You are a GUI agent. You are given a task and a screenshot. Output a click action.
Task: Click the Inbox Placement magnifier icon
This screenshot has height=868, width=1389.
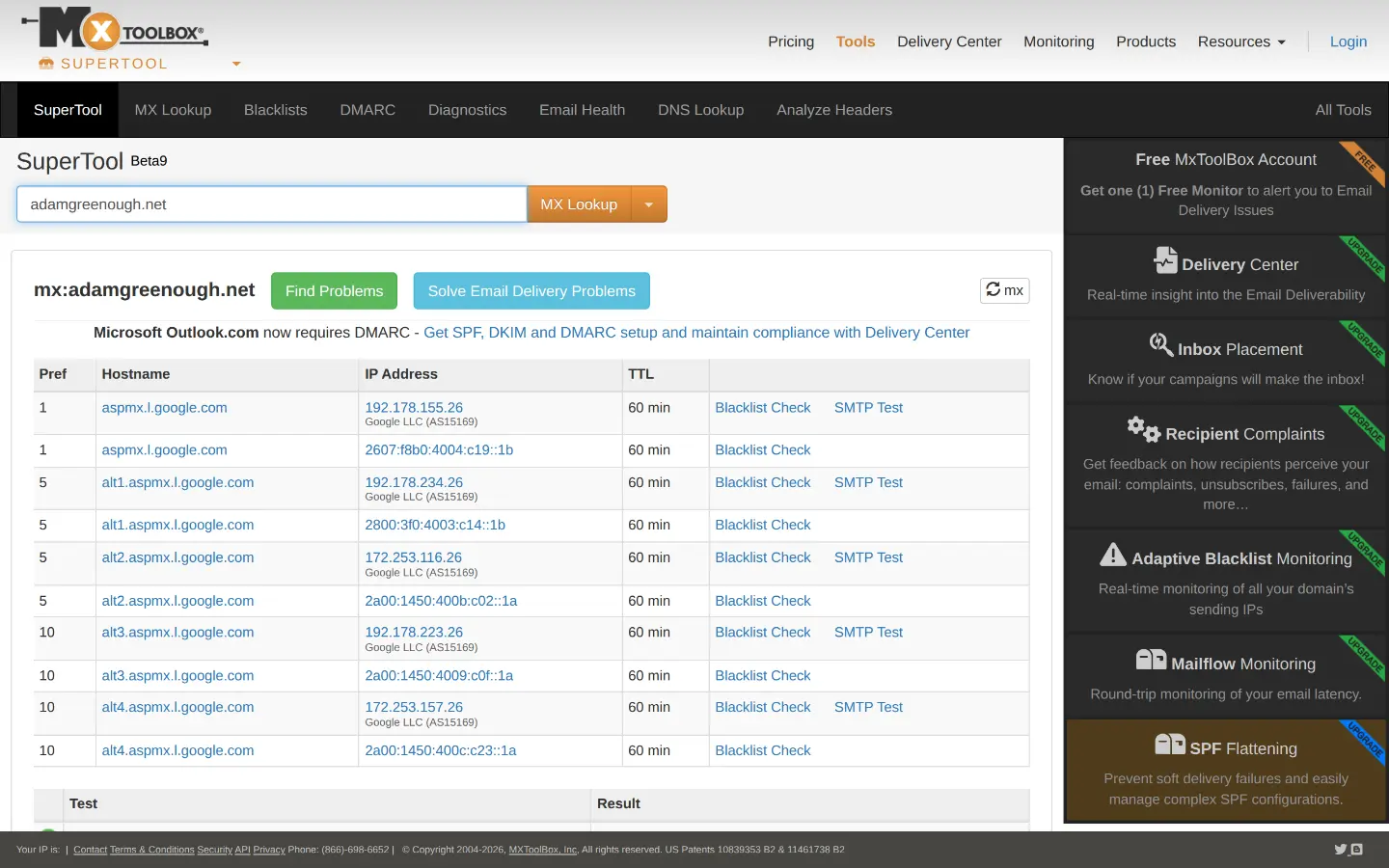[x=1160, y=344]
